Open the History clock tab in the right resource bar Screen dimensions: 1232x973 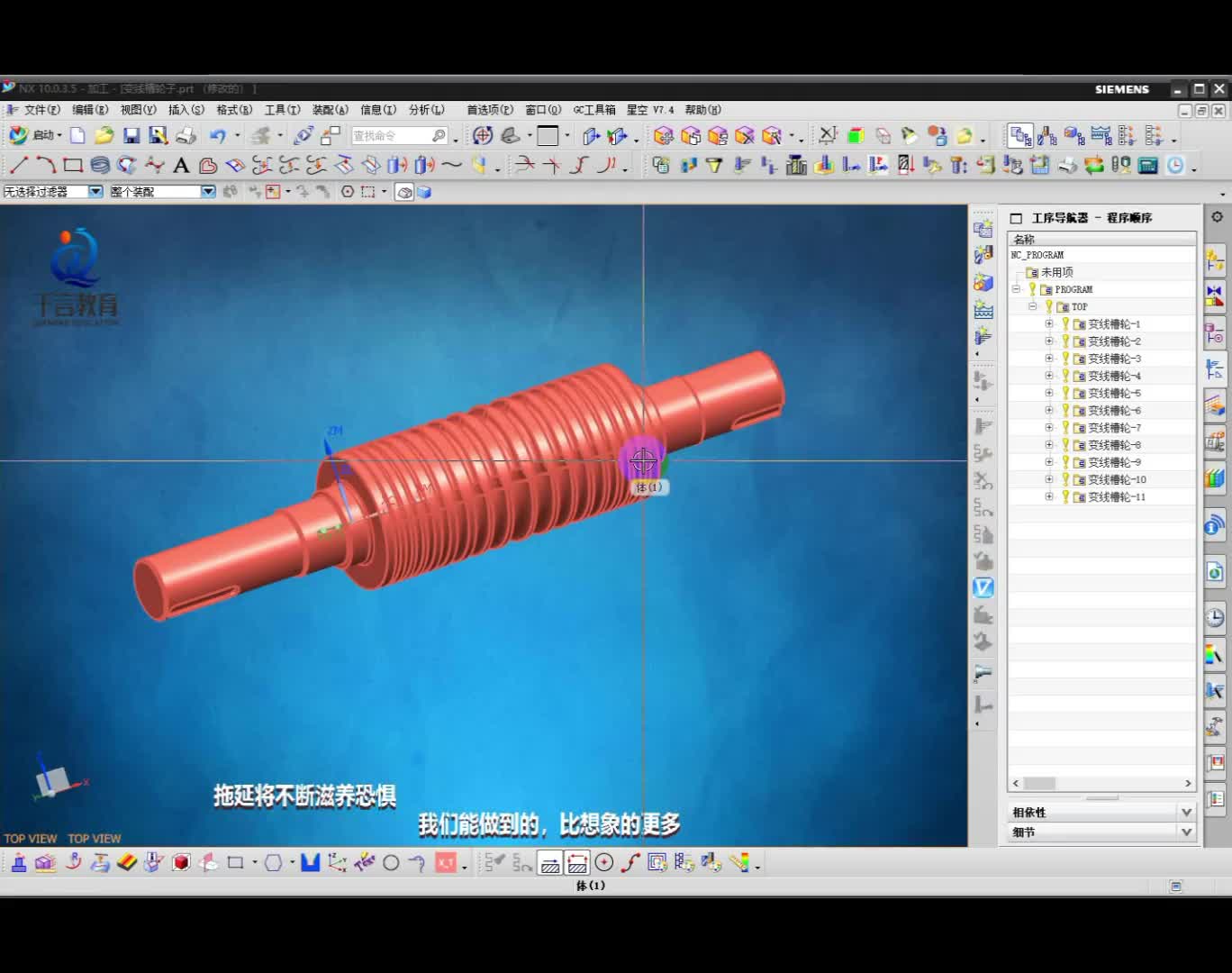pyautogui.click(x=1215, y=617)
